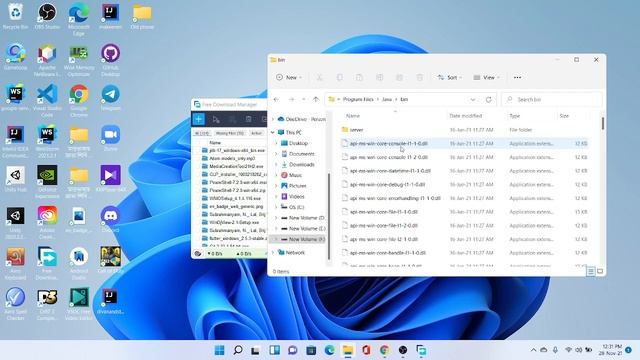Open the New dropdown in Explorer
Viewport: 640px width, 360px height.
tap(289, 77)
